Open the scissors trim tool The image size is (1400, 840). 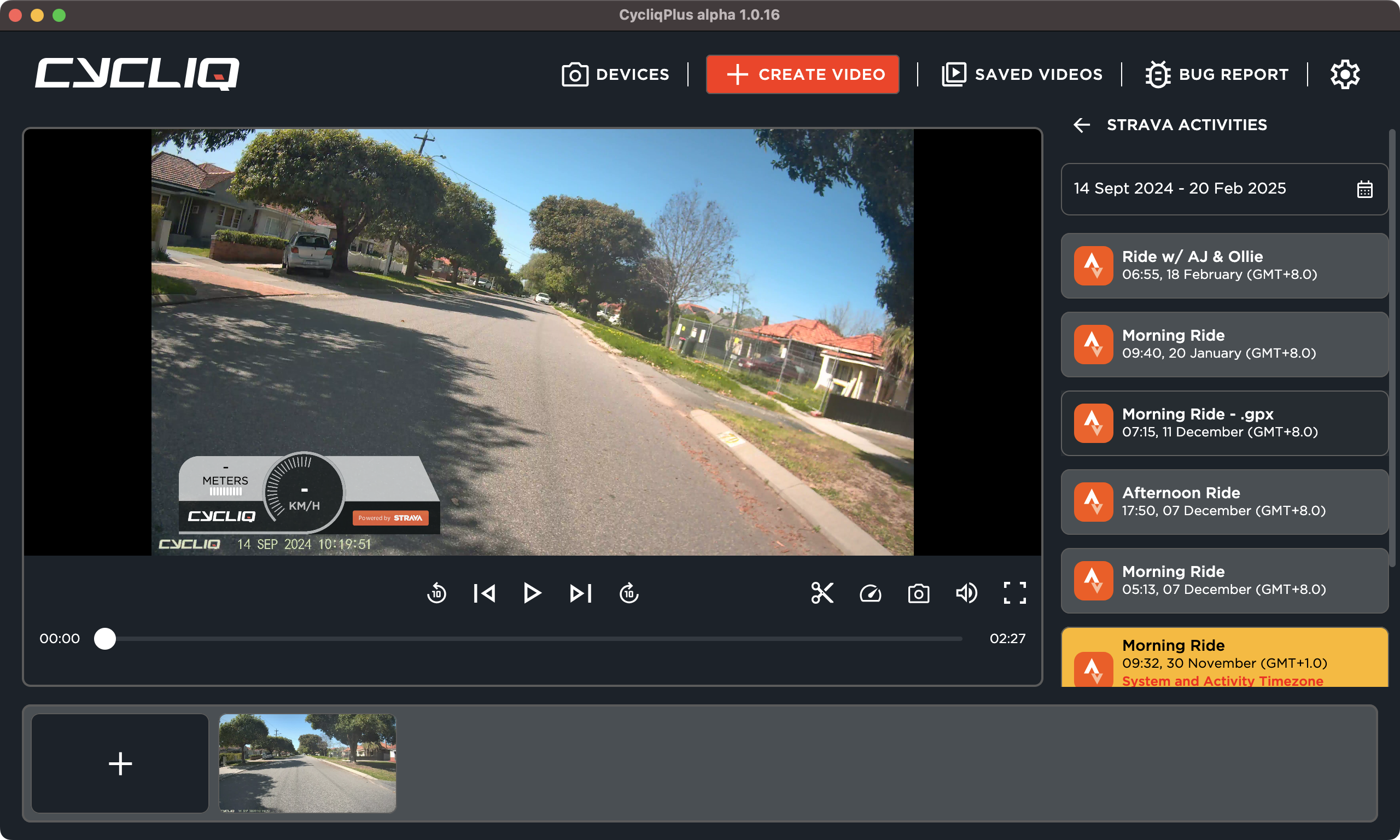click(x=822, y=593)
